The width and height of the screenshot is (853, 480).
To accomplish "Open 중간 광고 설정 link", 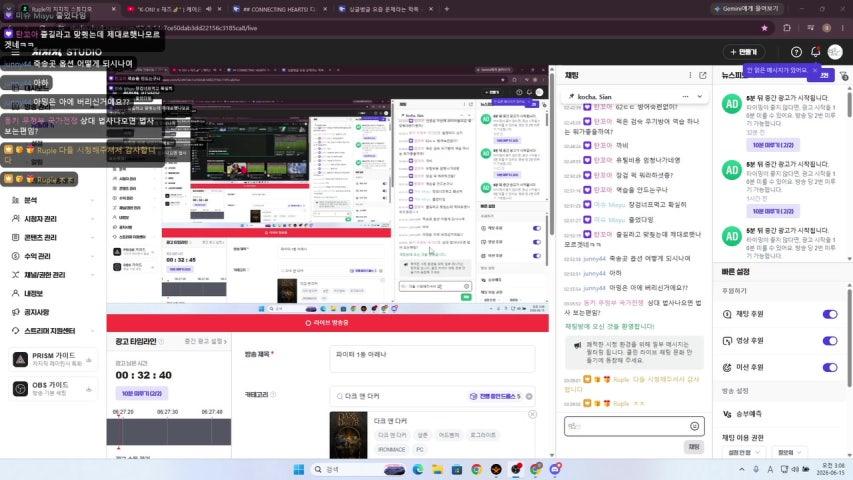I will (205, 341).
